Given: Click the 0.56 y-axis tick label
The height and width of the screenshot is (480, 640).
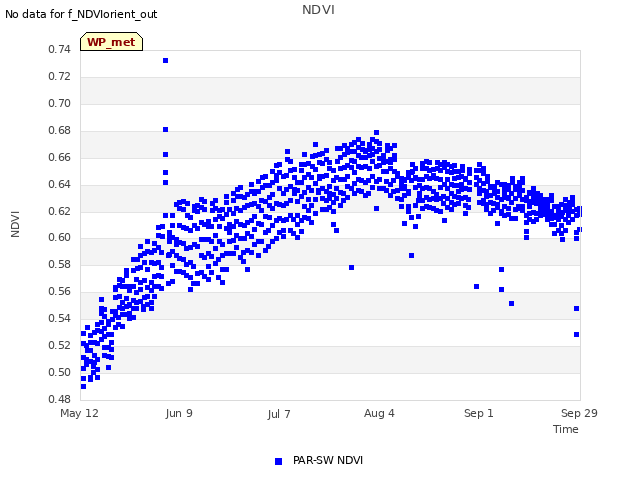Looking at the screenshot, I should [59, 291].
